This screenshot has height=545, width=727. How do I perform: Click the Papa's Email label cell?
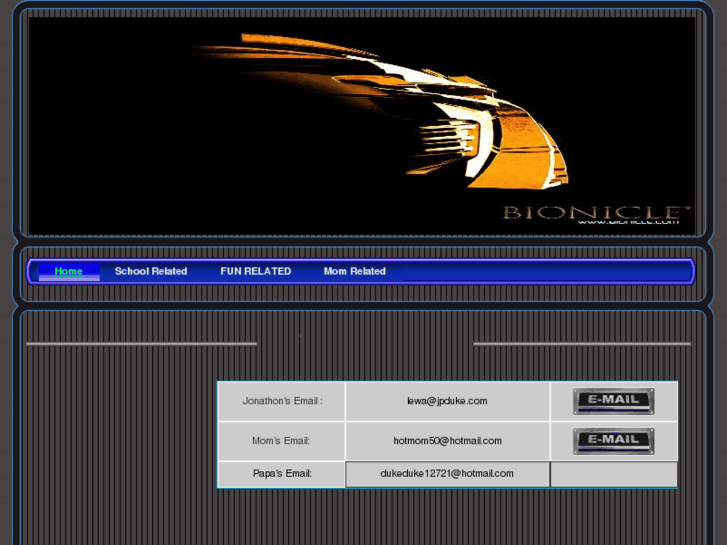click(x=281, y=474)
